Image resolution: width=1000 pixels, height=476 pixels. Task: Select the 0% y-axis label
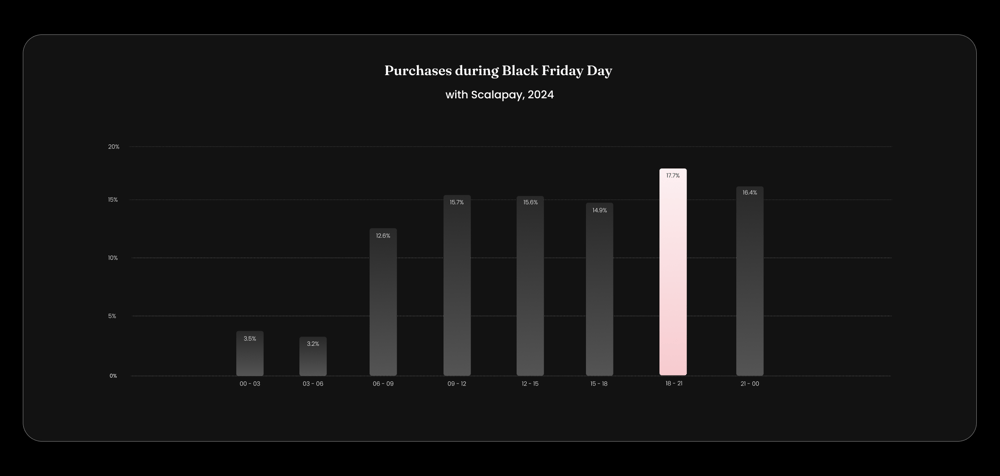(x=114, y=376)
